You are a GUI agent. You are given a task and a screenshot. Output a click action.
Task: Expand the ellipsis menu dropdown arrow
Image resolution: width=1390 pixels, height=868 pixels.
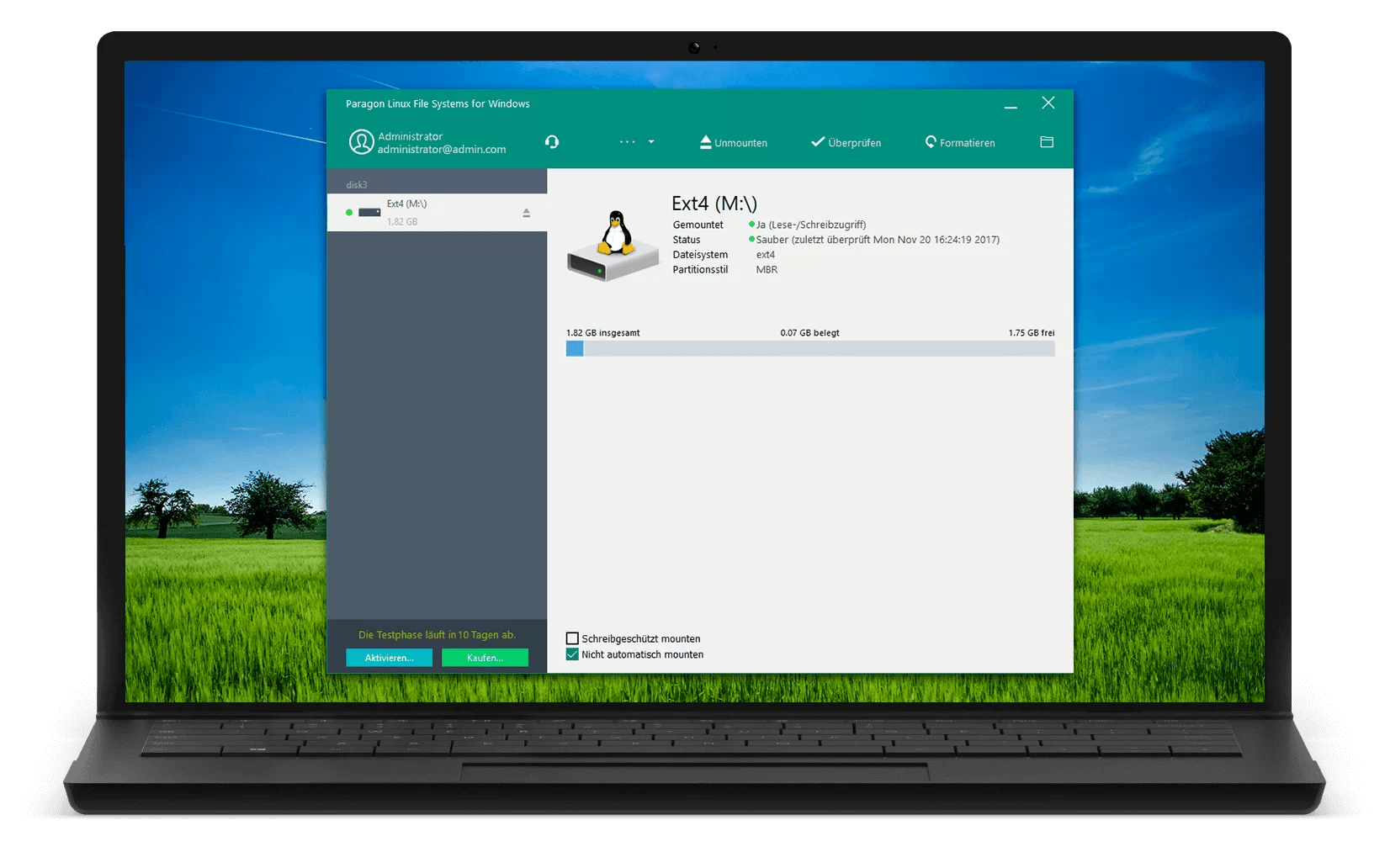tap(651, 142)
